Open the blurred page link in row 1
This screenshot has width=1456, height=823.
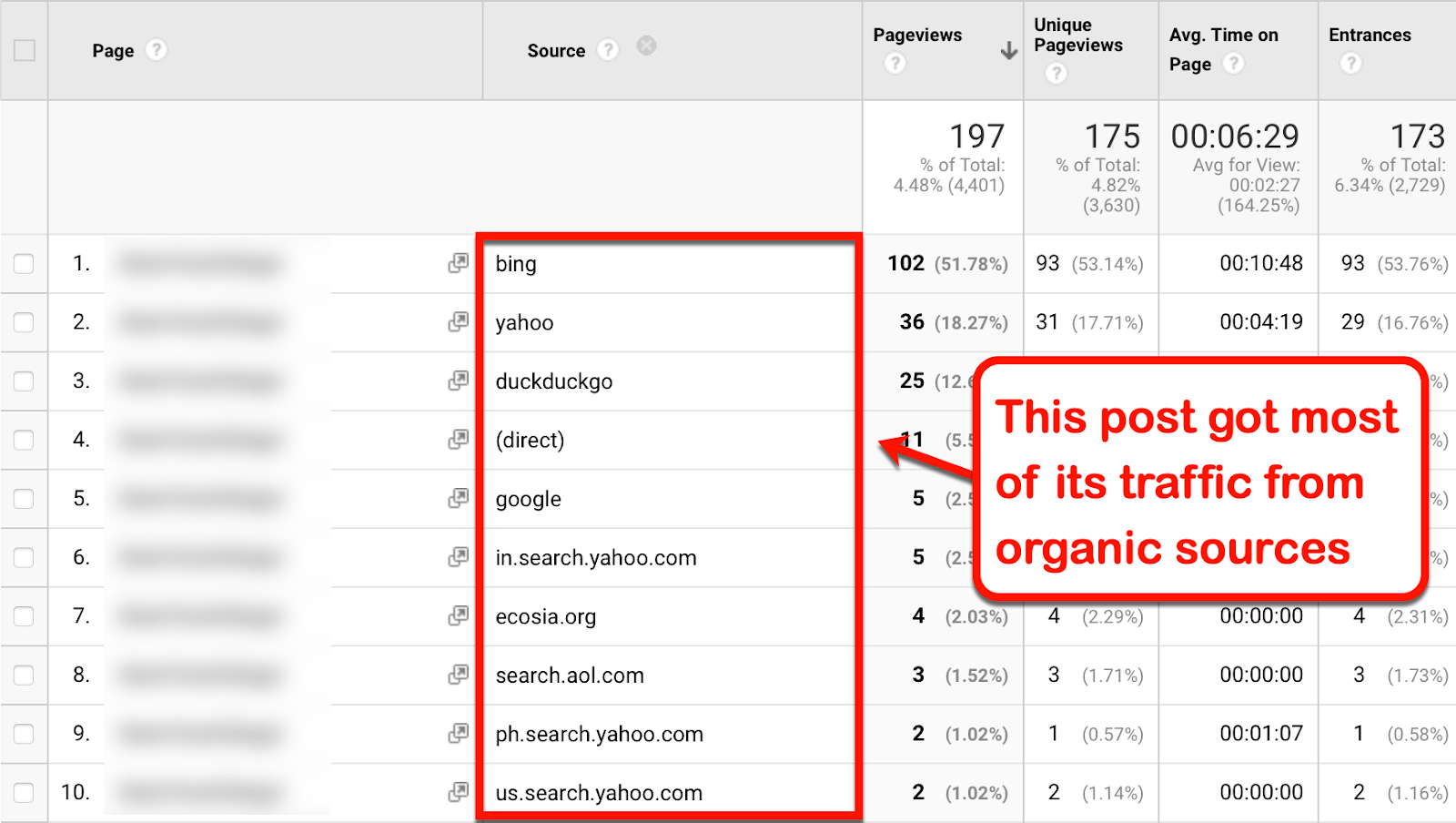tap(198, 264)
